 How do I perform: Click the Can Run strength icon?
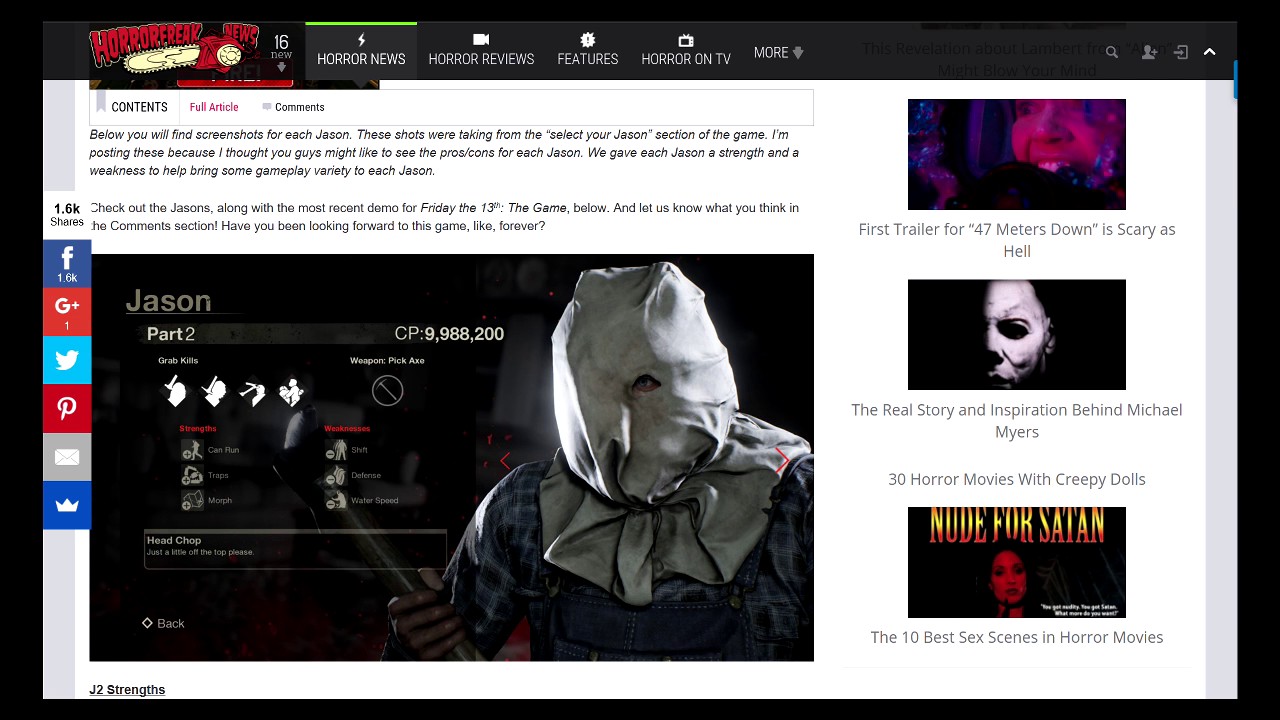click(x=192, y=450)
